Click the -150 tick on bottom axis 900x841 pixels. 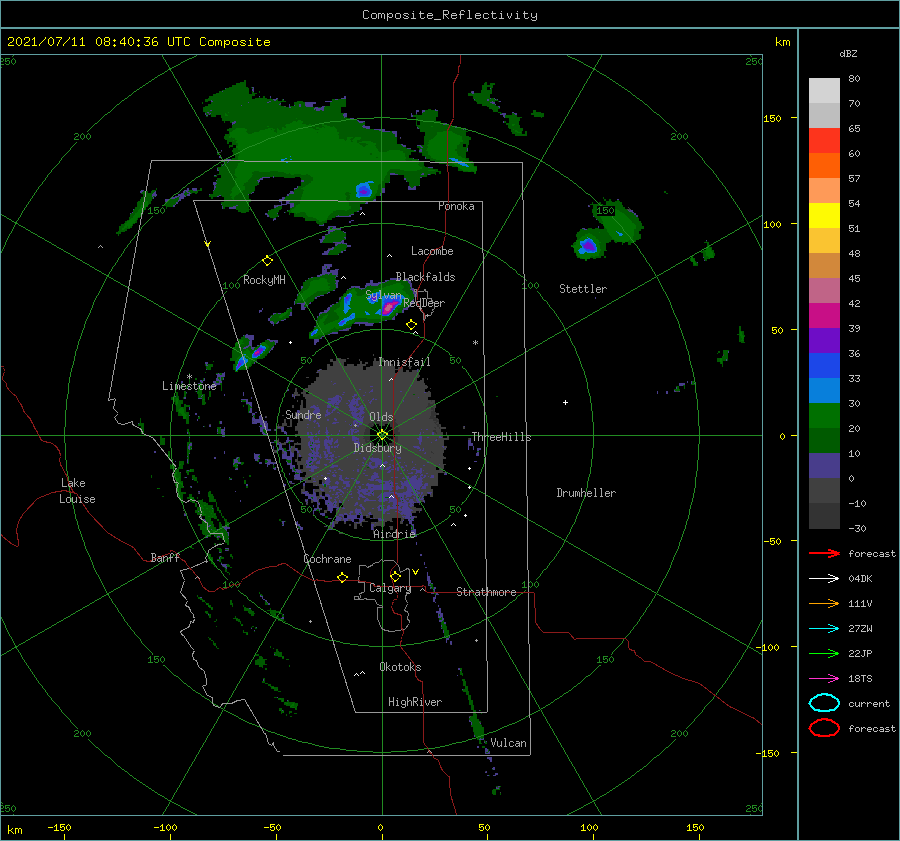click(x=59, y=827)
